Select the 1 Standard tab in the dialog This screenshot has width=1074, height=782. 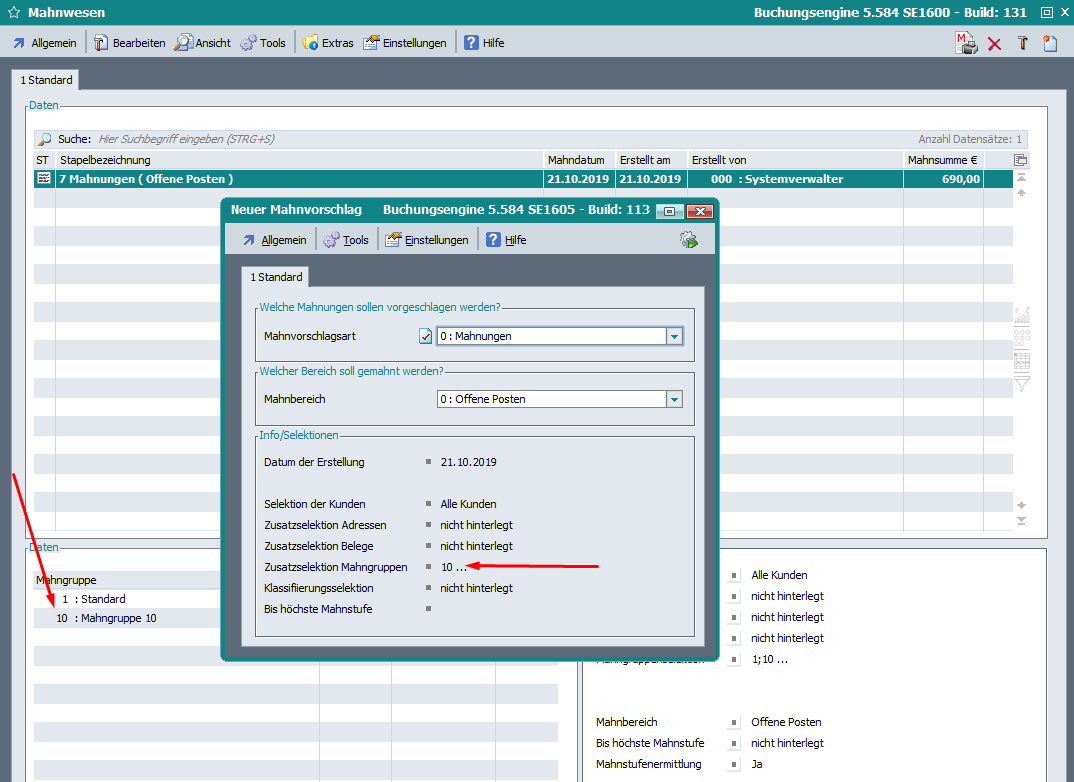[x=276, y=277]
